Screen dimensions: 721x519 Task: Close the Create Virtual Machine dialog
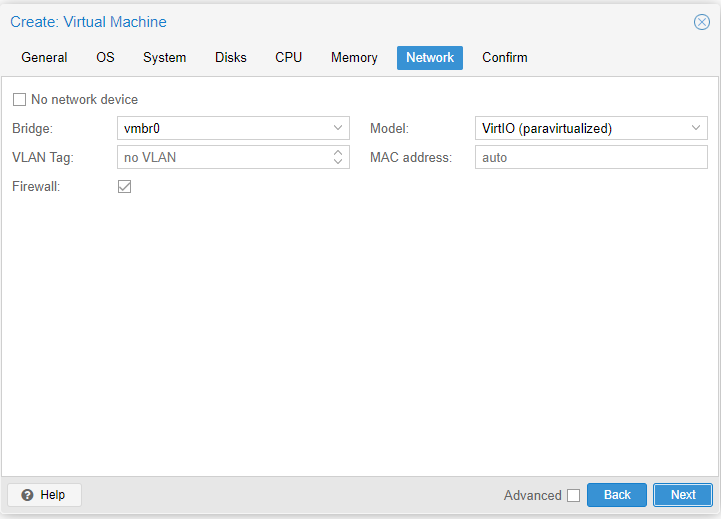[701, 22]
